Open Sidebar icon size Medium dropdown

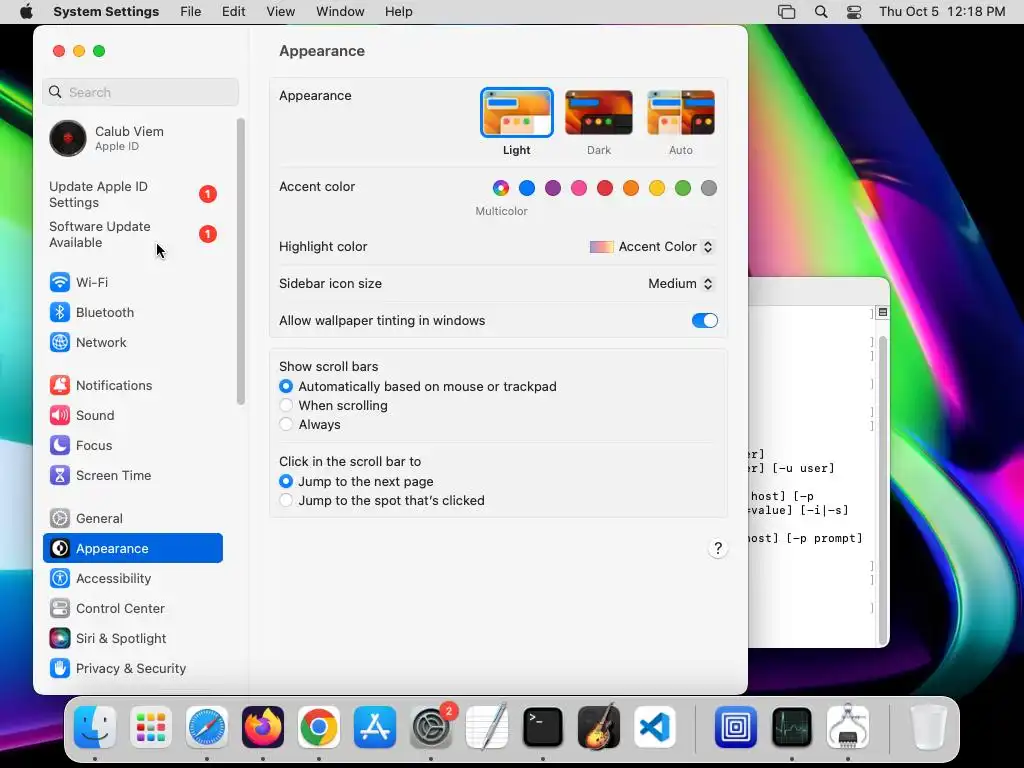pyautogui.click(x=680, y=283)
